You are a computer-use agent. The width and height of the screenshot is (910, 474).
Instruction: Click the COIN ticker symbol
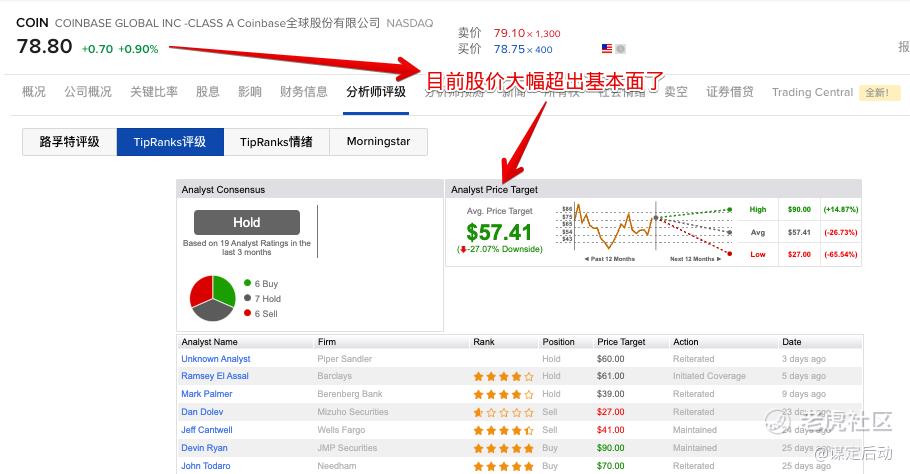pyautogui.click(x=32, y=23)
